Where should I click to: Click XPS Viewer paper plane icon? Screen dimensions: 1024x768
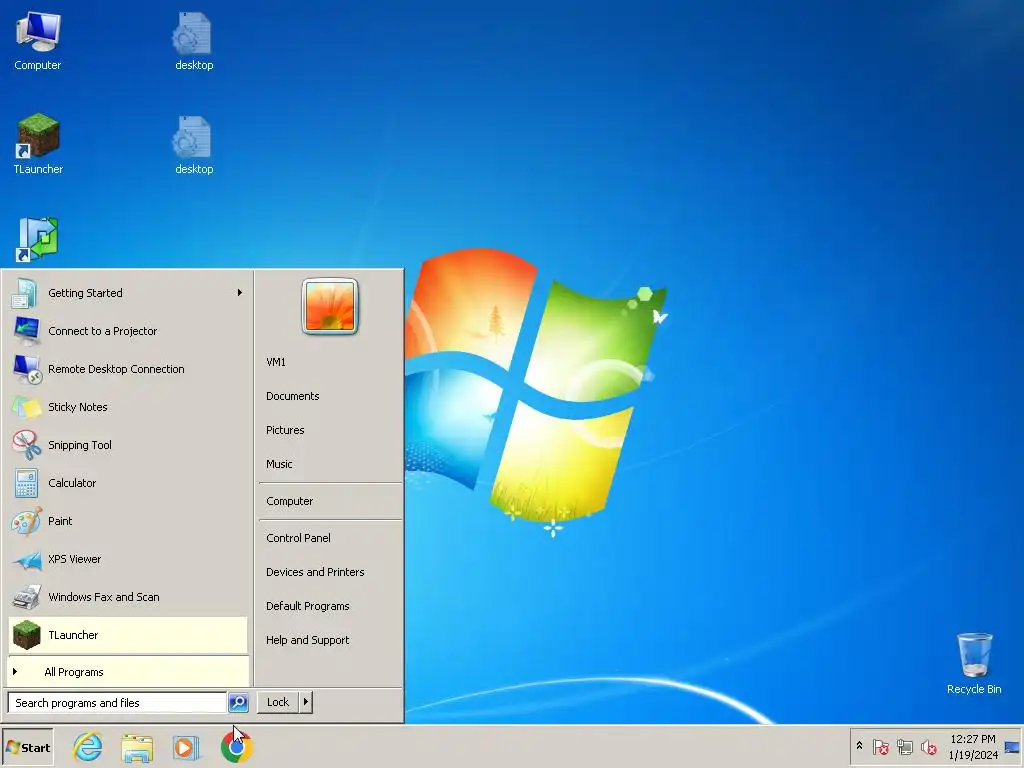pos(27,560)
